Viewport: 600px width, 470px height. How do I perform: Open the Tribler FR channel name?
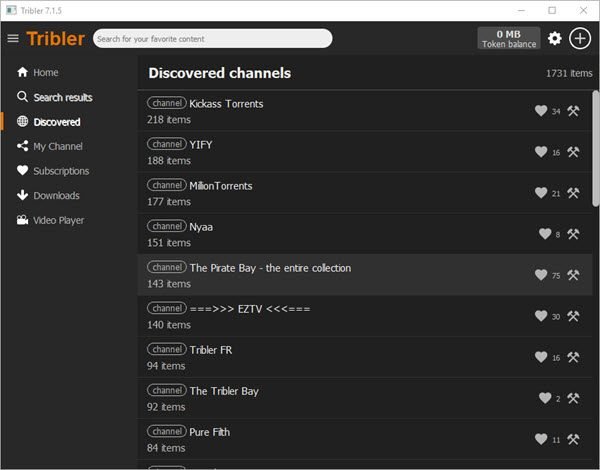click(x=210, y=350)
